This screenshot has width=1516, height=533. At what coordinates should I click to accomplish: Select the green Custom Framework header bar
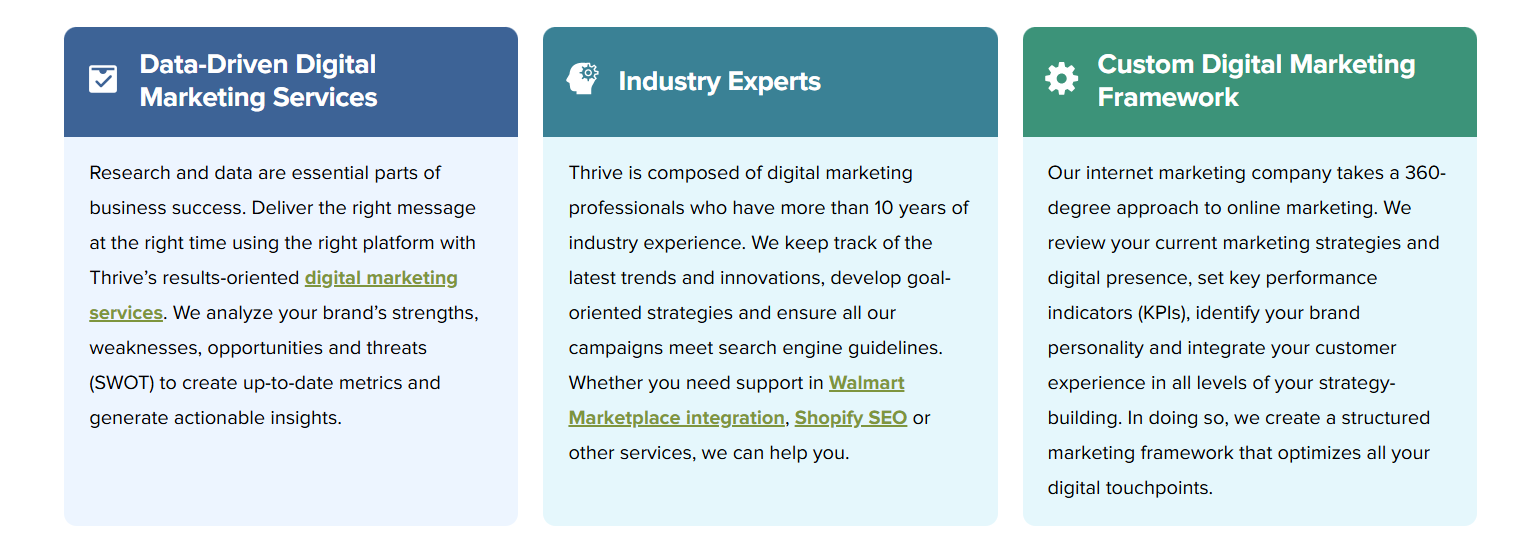[1249, 82]
